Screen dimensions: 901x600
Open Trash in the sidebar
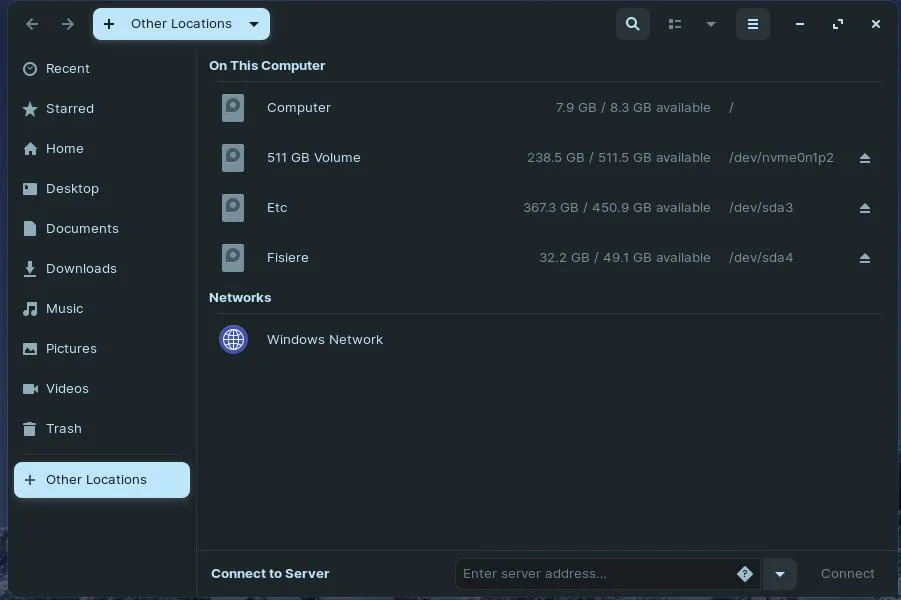(x=102, y=429)
